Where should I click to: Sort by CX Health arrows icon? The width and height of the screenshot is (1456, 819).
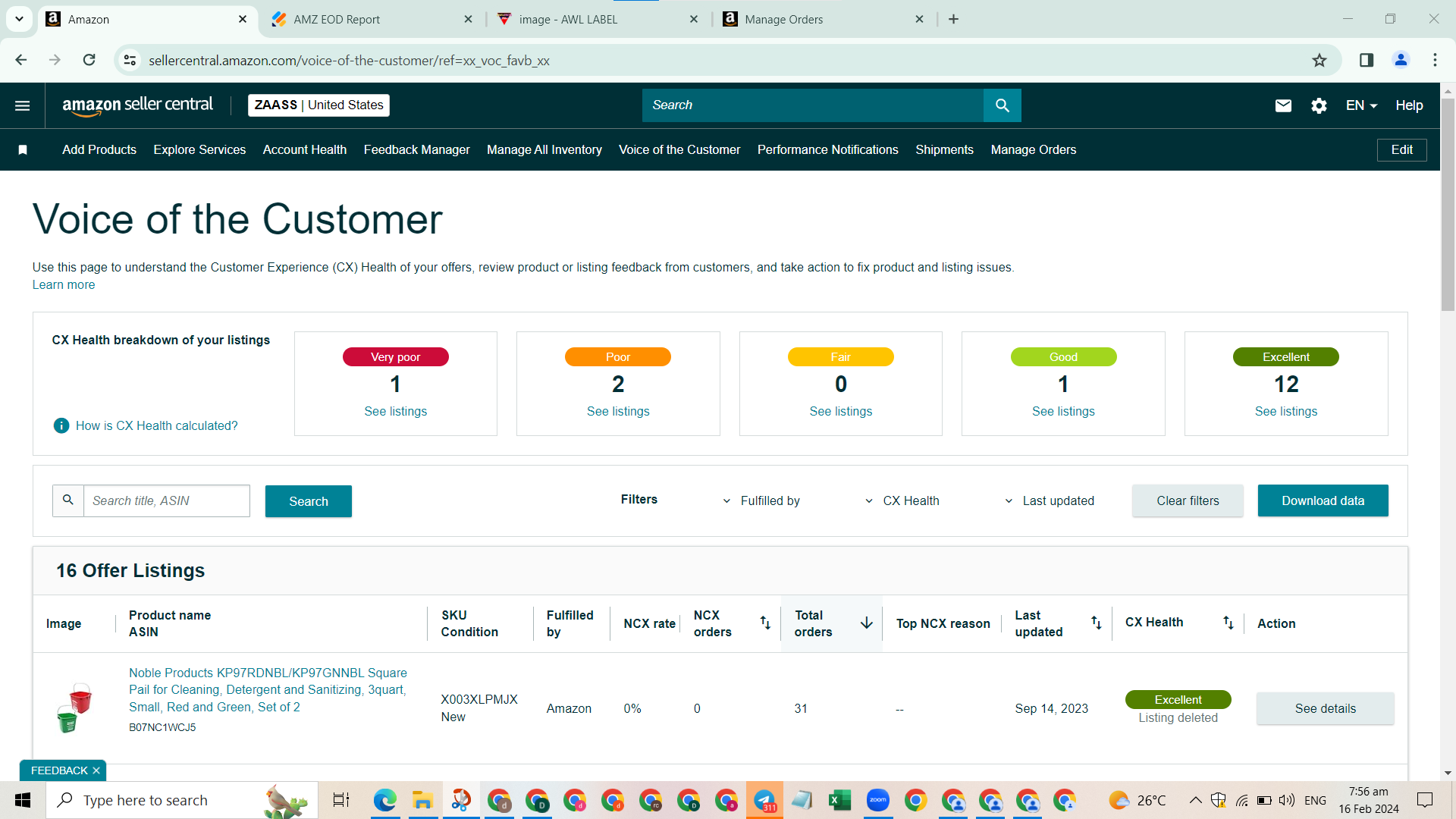coord(1228,623)
